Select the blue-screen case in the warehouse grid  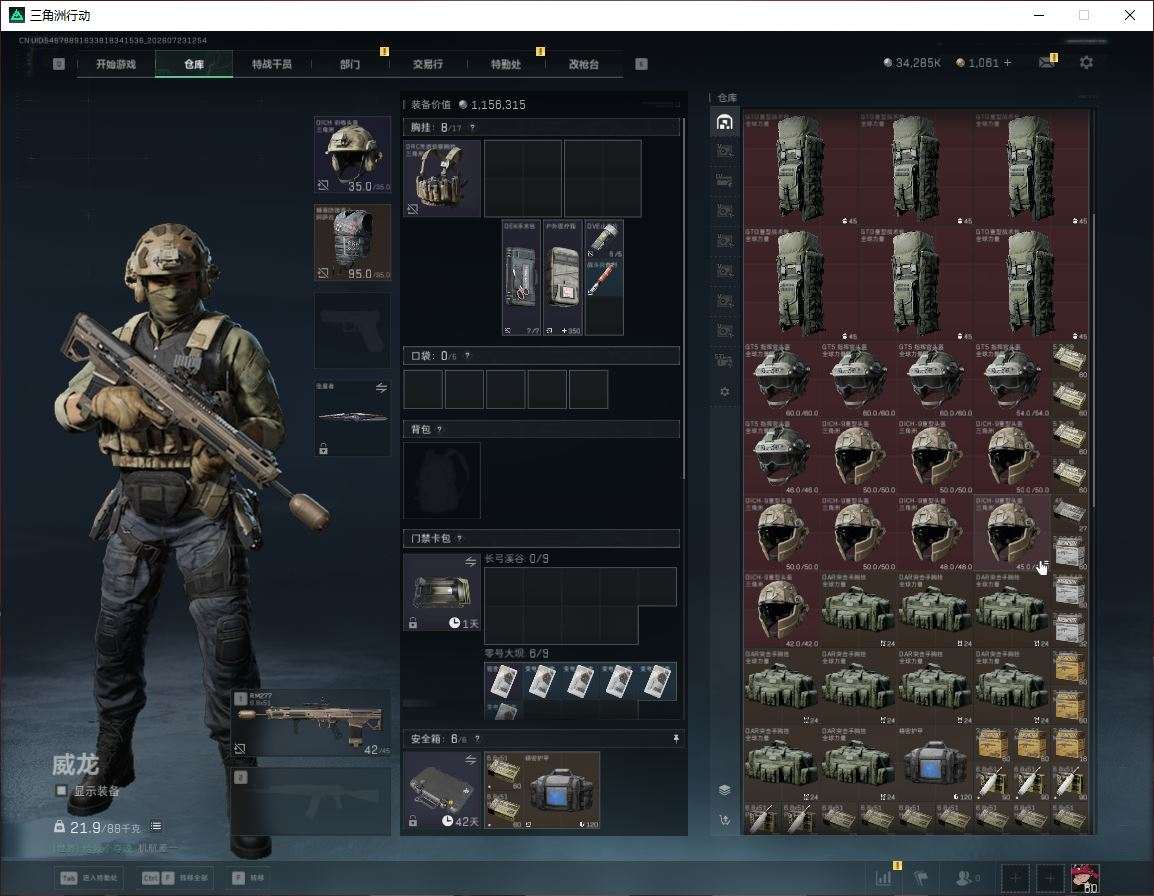point(935,763)
